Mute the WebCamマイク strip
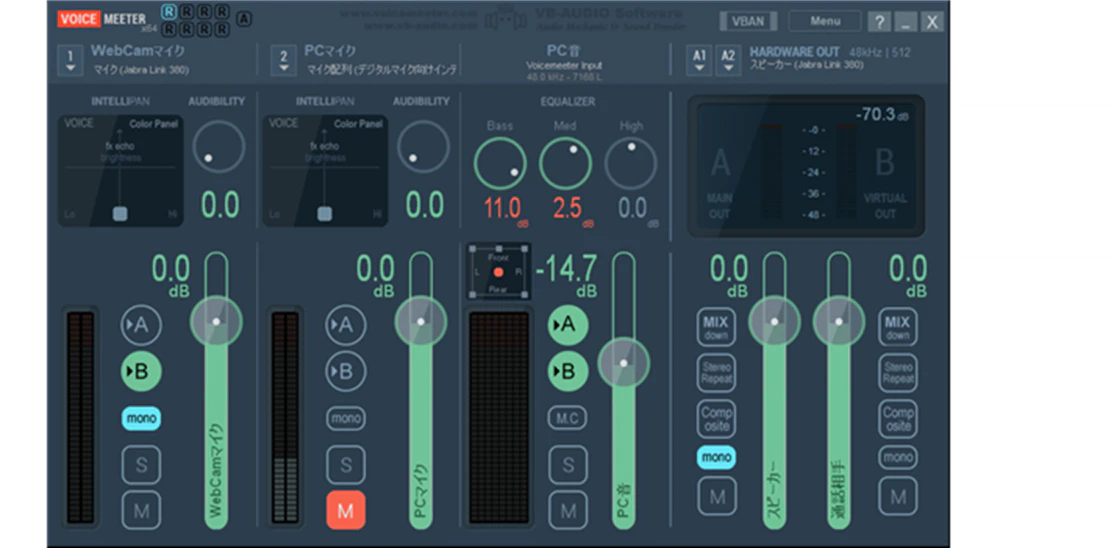Screen dimensions: 1114x548 pyautogui.click(x=141, y=510)
